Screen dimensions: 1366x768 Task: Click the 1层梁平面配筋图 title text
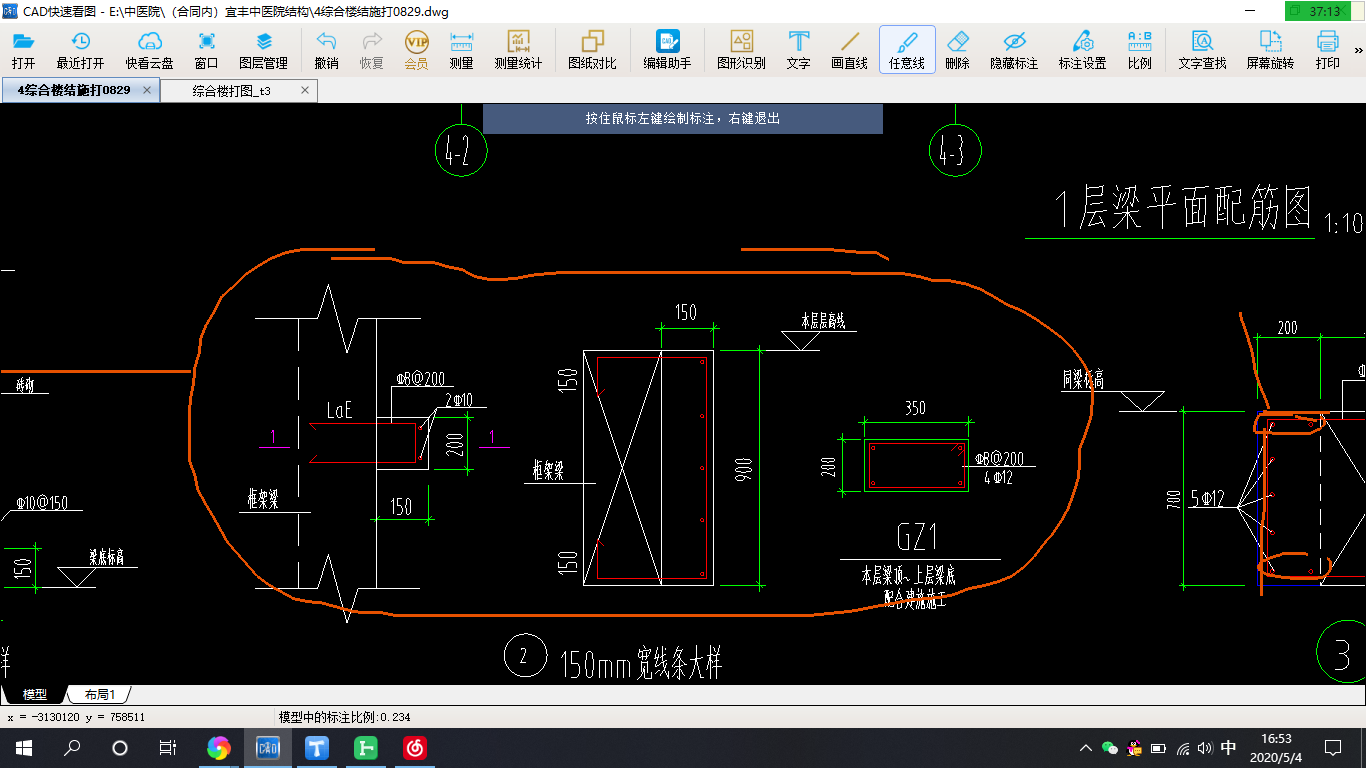[1183, 208]
